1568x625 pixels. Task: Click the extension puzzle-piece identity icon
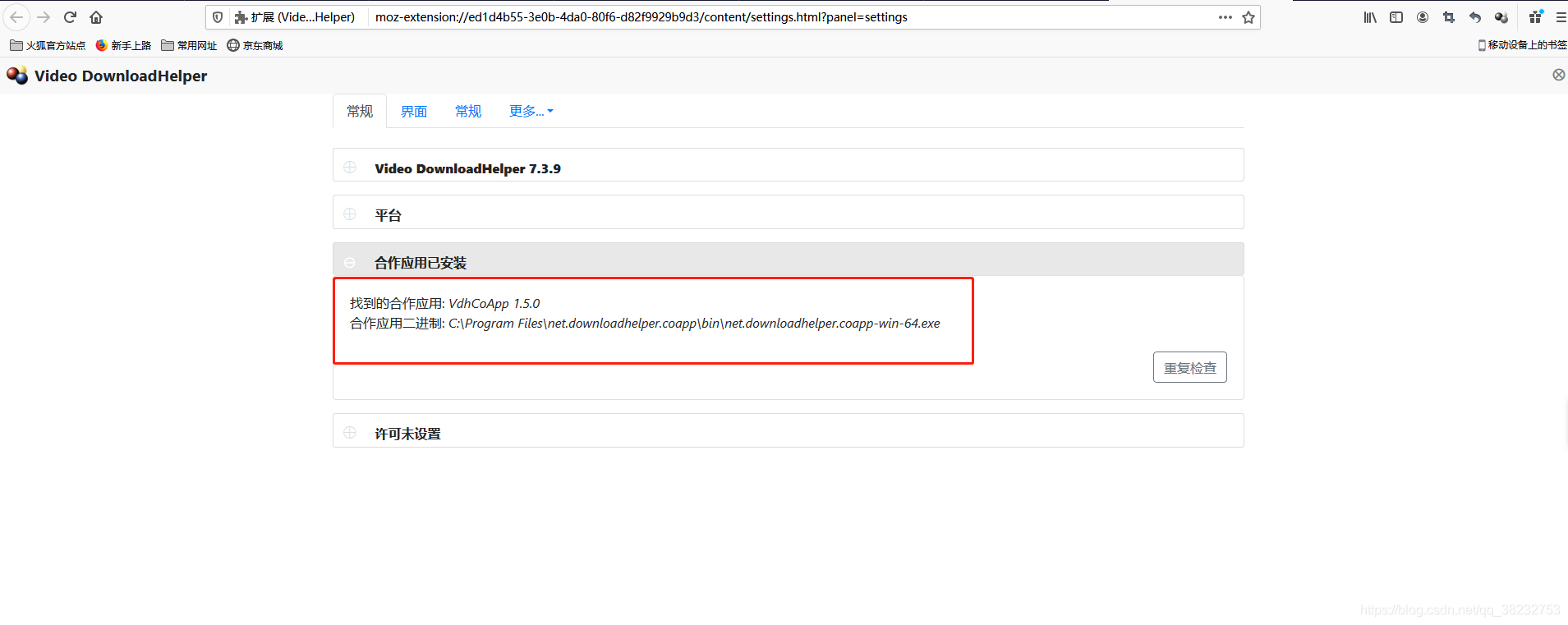(241, 17)
